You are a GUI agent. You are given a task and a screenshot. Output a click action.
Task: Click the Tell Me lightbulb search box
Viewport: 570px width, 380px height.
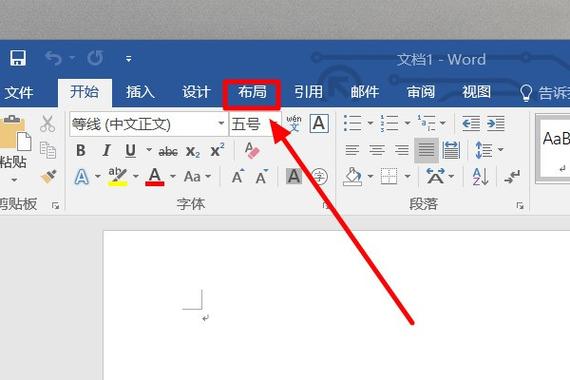(x=544, y=93)
